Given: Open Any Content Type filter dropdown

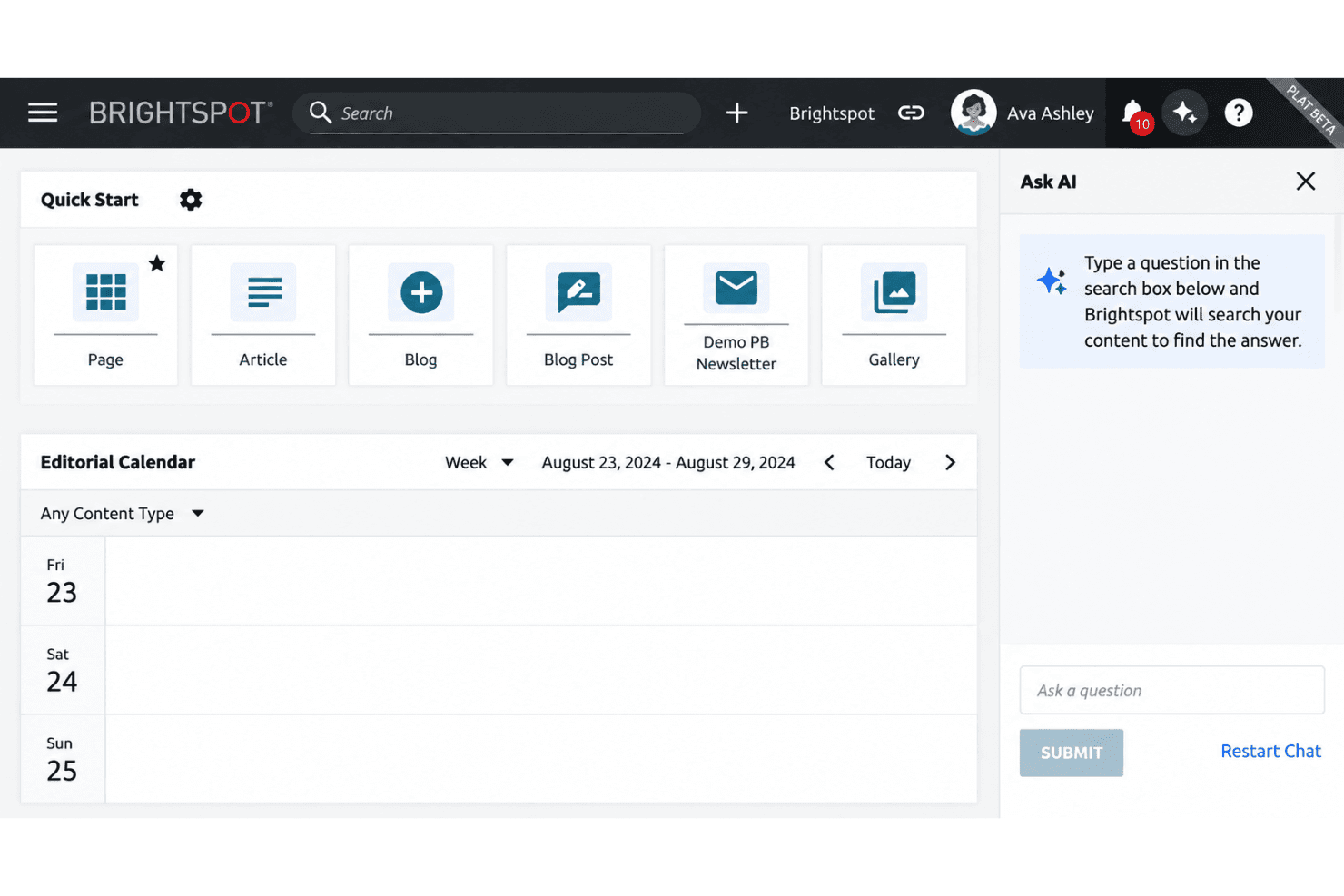Looking at the screenshot, I should (x=123, y=513).
